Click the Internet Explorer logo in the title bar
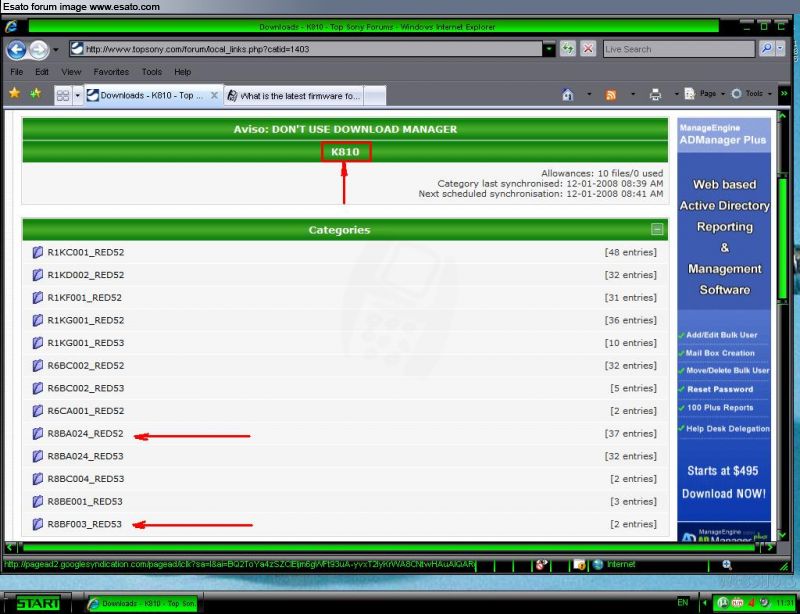The height and width of the screenshot is (614, 800). coord(11,27)
